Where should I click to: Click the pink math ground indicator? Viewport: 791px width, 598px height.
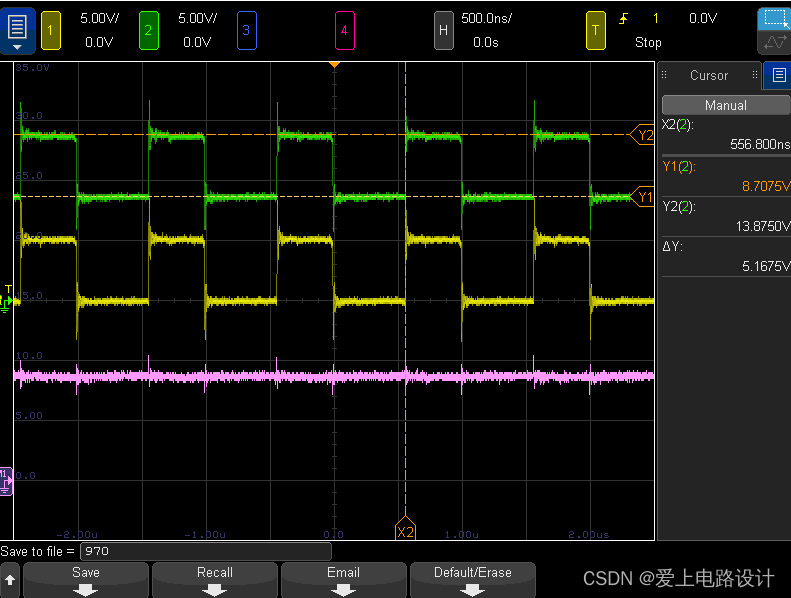6,481
